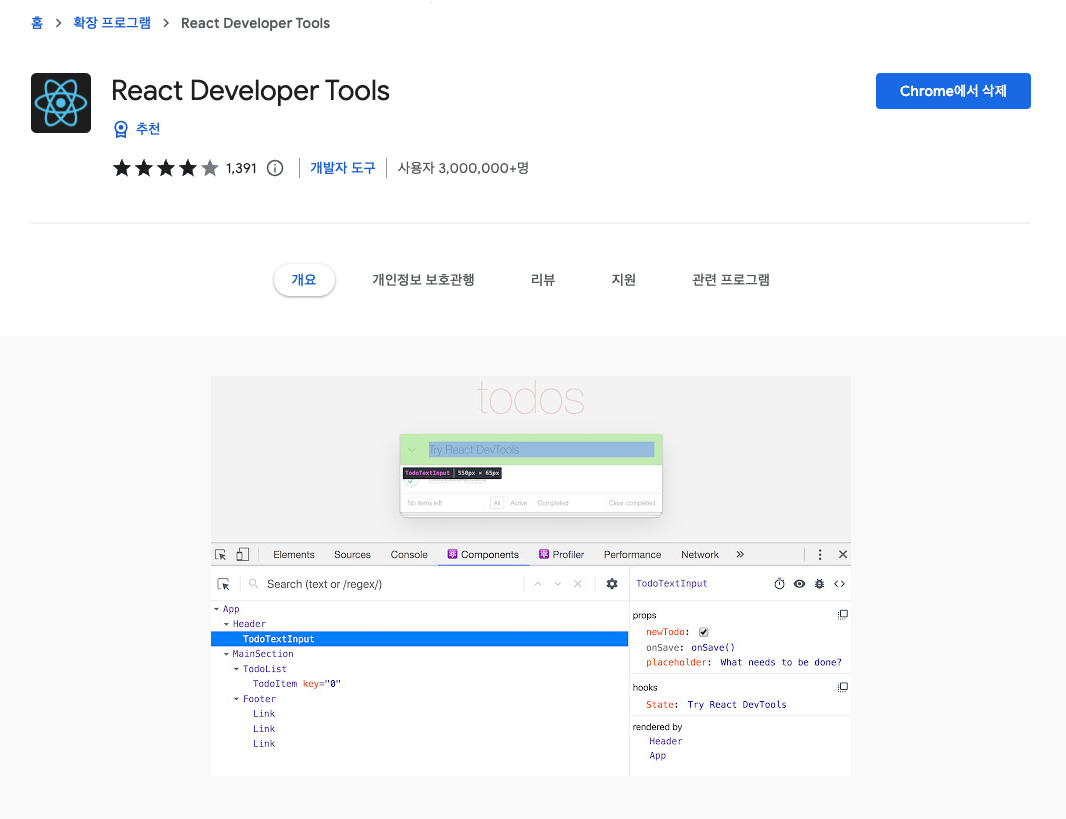Collapse the Header tree node arrow

(x=226, y=624)
